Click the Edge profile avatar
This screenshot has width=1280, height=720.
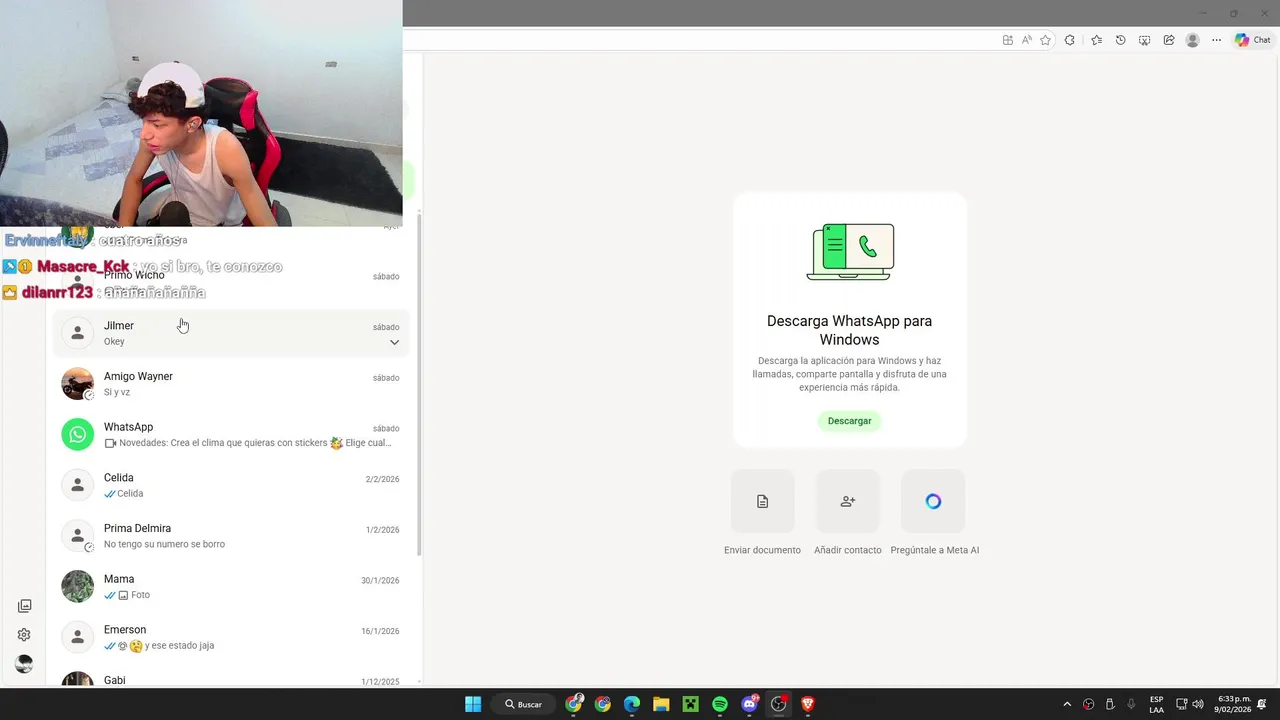[x=1192, y=40]
